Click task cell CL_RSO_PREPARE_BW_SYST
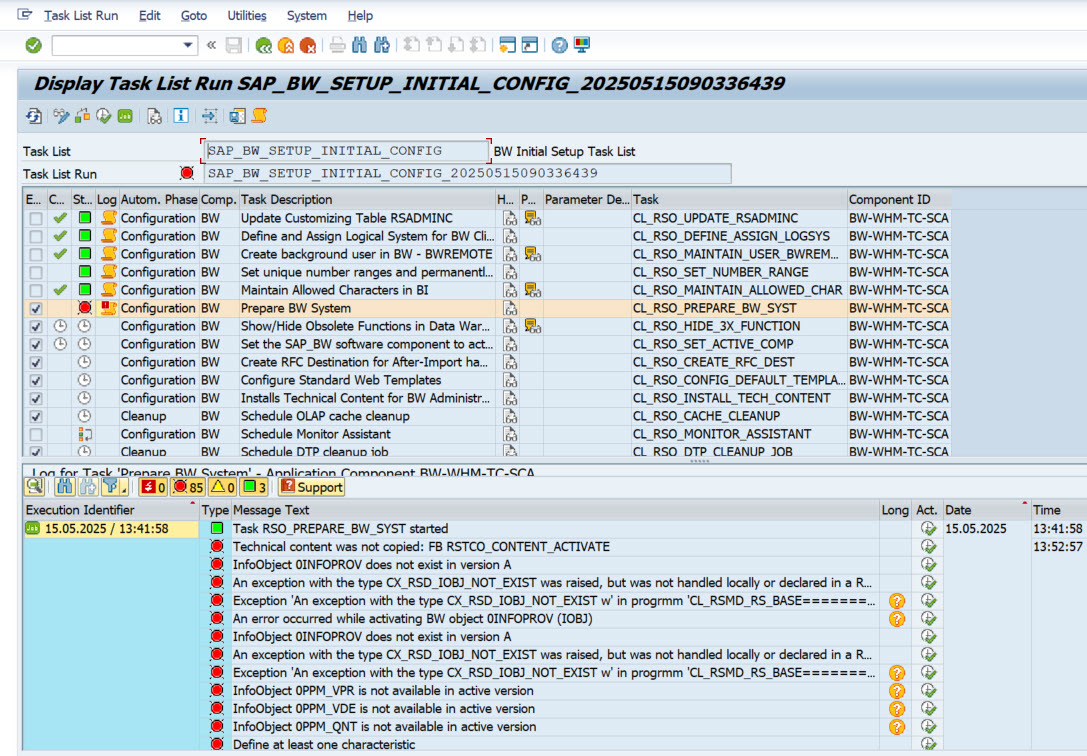 point(738,308)
